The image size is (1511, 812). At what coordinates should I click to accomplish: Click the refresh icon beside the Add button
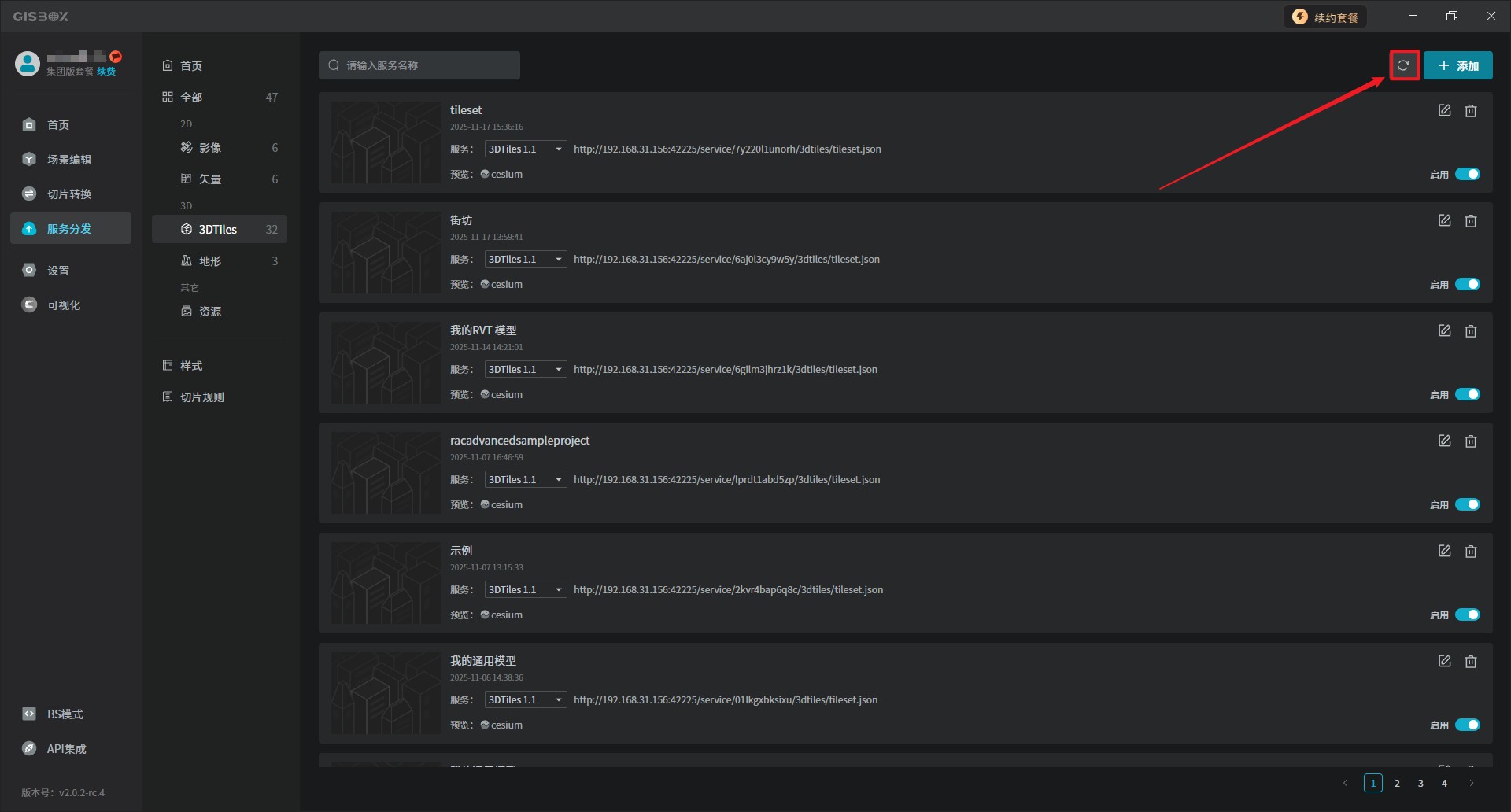coord(1403,65)
